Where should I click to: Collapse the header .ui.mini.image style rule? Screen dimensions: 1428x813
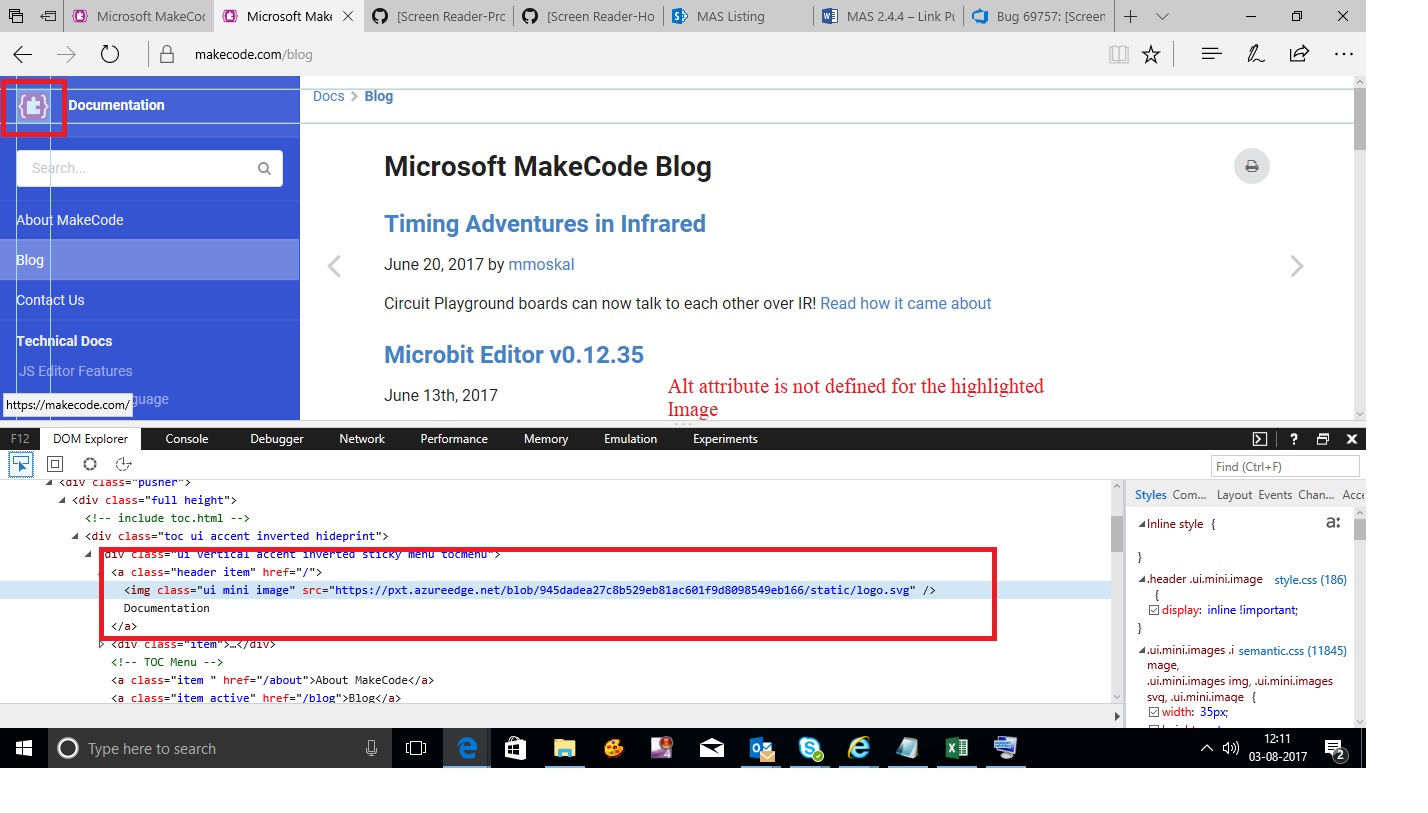click(x=1142, y=579)
